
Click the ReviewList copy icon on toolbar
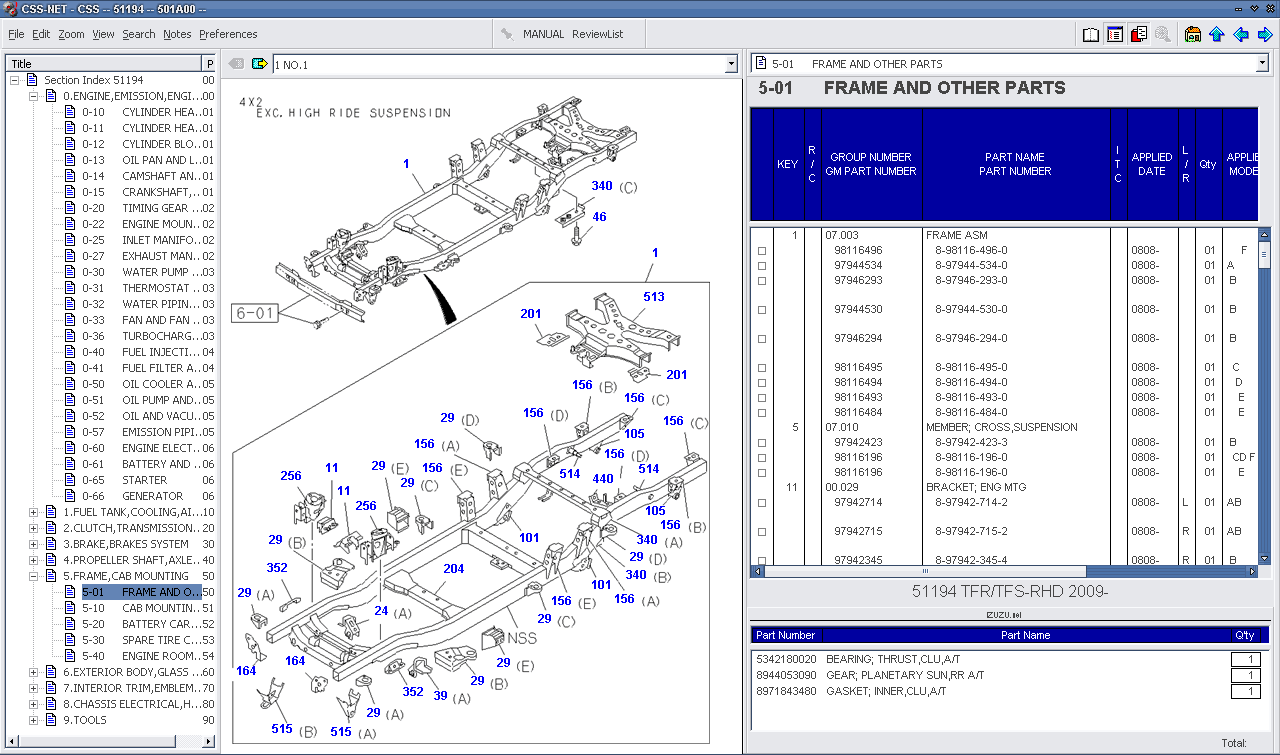click(x=1138, y=33)
